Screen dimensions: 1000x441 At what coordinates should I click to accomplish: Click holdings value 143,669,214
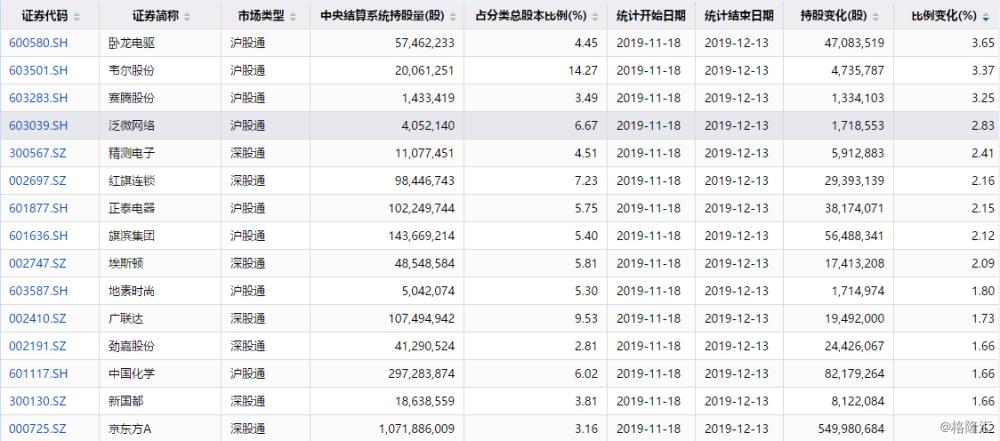[422, 236]
